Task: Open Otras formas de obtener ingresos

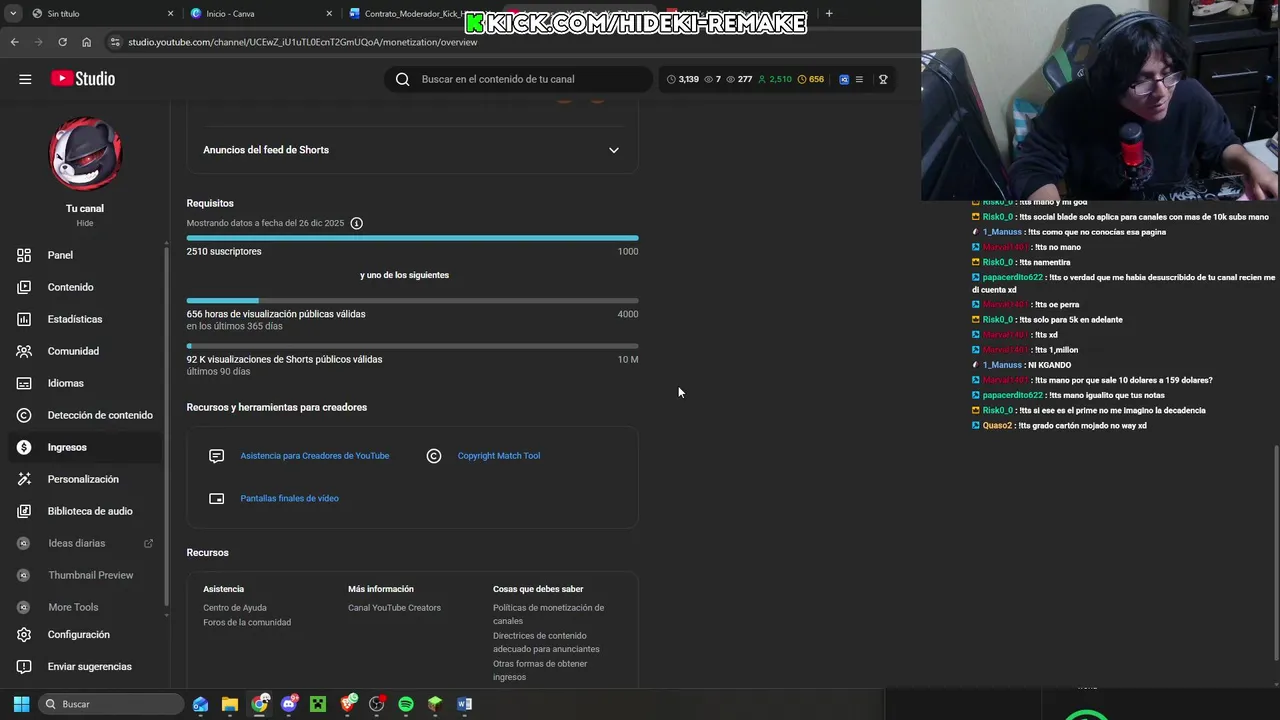Action: click(x=540, y=670)
